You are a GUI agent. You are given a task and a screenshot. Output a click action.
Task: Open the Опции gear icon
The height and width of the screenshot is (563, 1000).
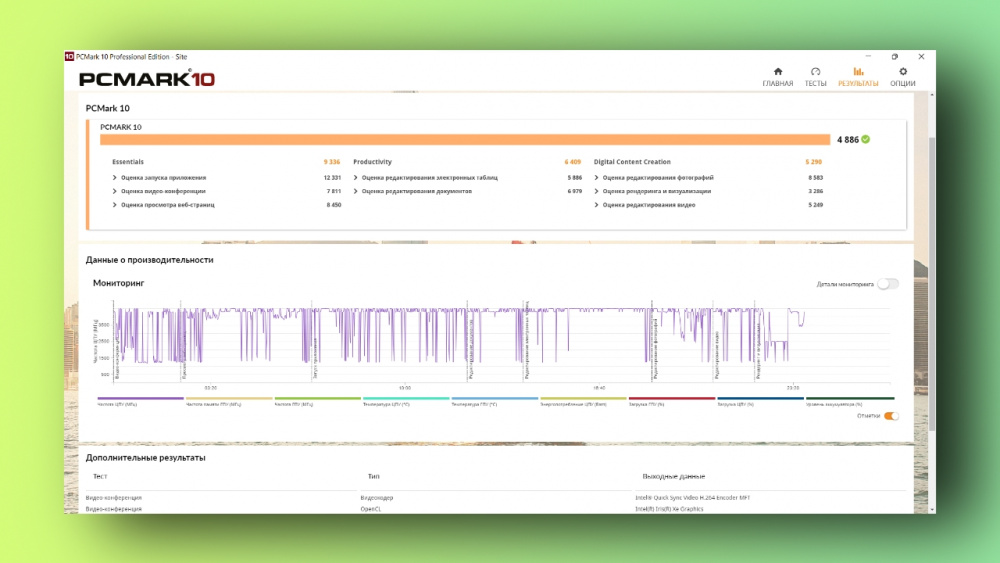coord(903,72)
